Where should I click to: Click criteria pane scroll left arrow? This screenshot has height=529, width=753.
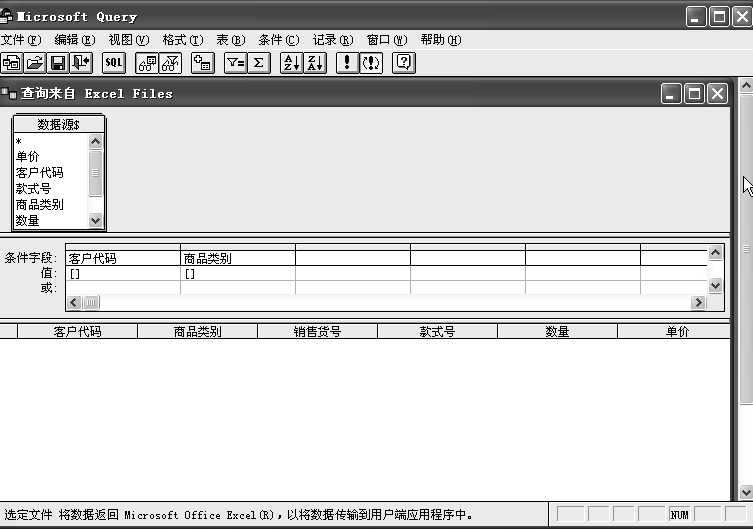pyautogui.click(x=74, y=302)
